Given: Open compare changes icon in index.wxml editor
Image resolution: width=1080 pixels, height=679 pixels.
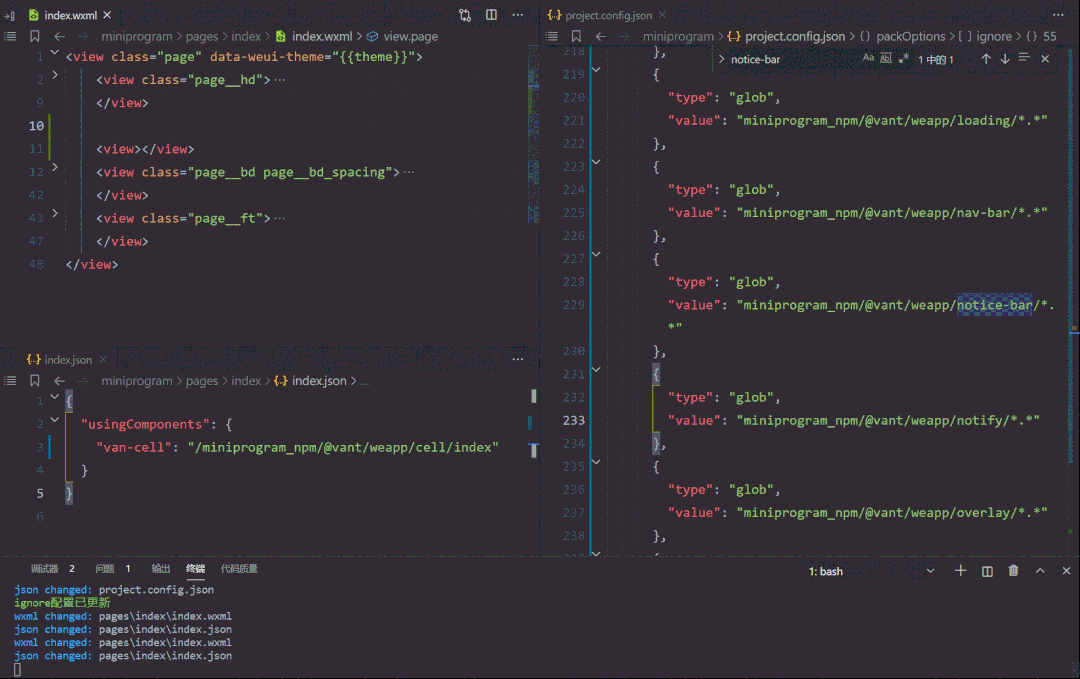Looking at the screenshot, I should pos(465,15).
